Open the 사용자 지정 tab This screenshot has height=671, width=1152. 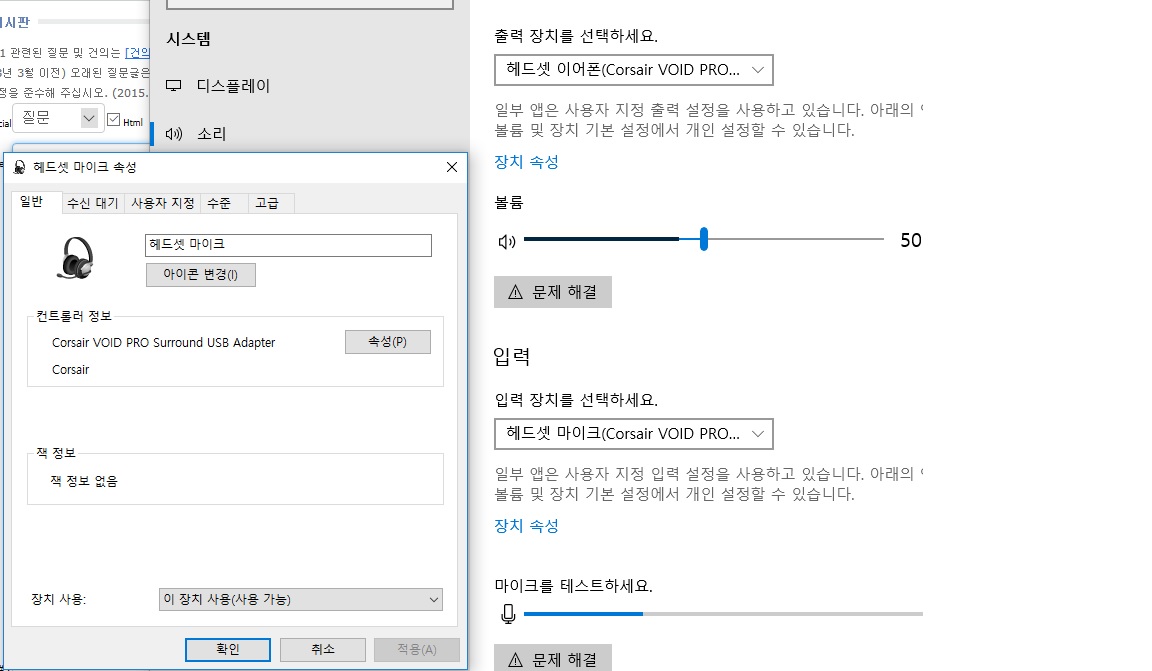pos(162,204)
